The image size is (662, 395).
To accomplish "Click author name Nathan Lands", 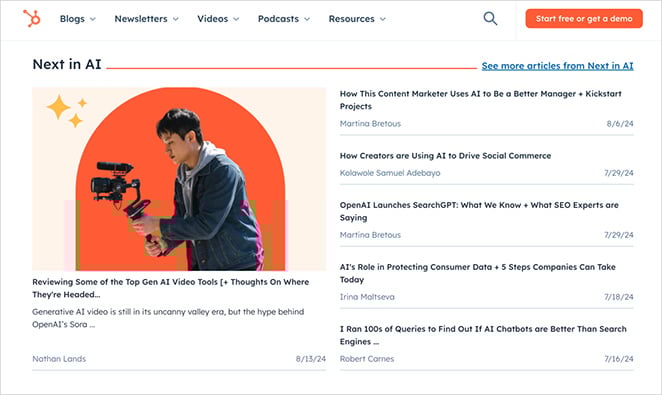I will coord(59,359).
